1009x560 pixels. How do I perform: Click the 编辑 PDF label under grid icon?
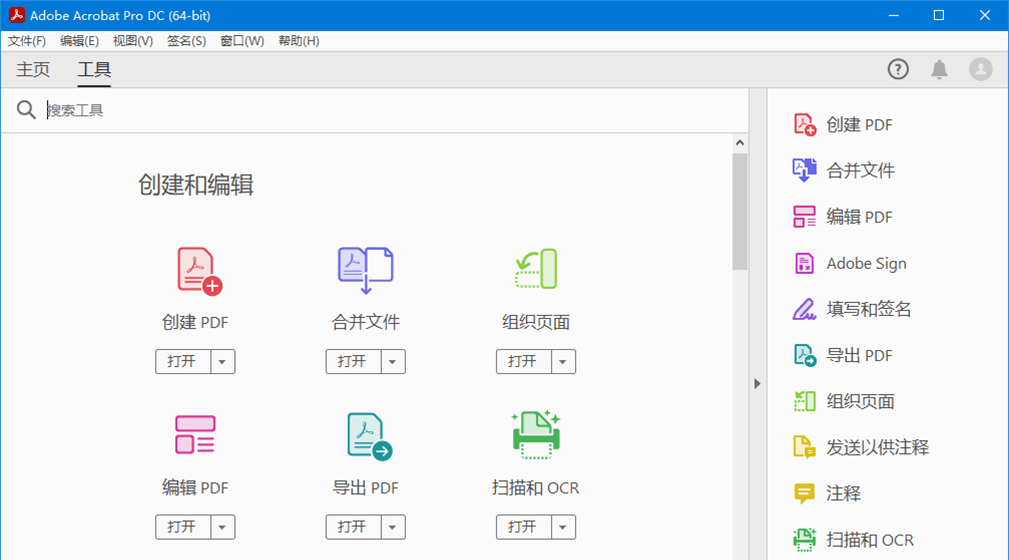[x=195, y=488]
